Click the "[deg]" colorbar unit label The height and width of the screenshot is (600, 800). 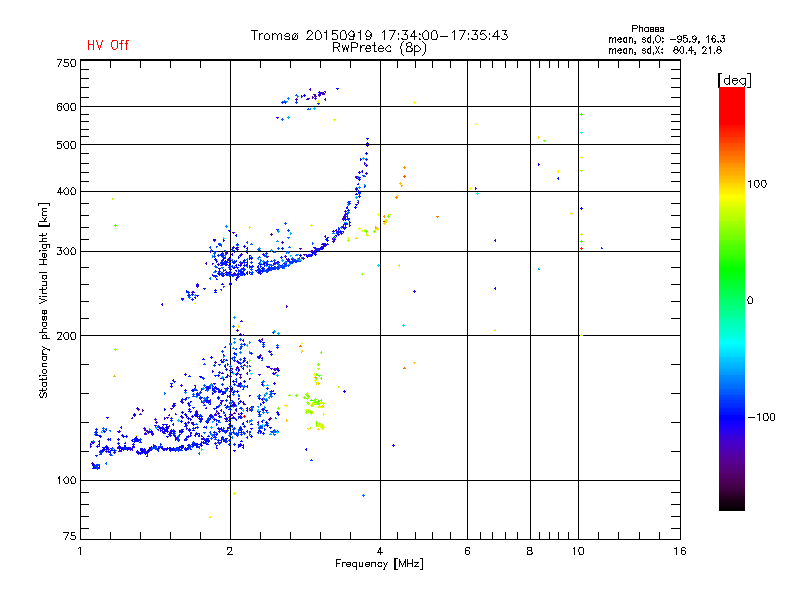coord(734,80)
